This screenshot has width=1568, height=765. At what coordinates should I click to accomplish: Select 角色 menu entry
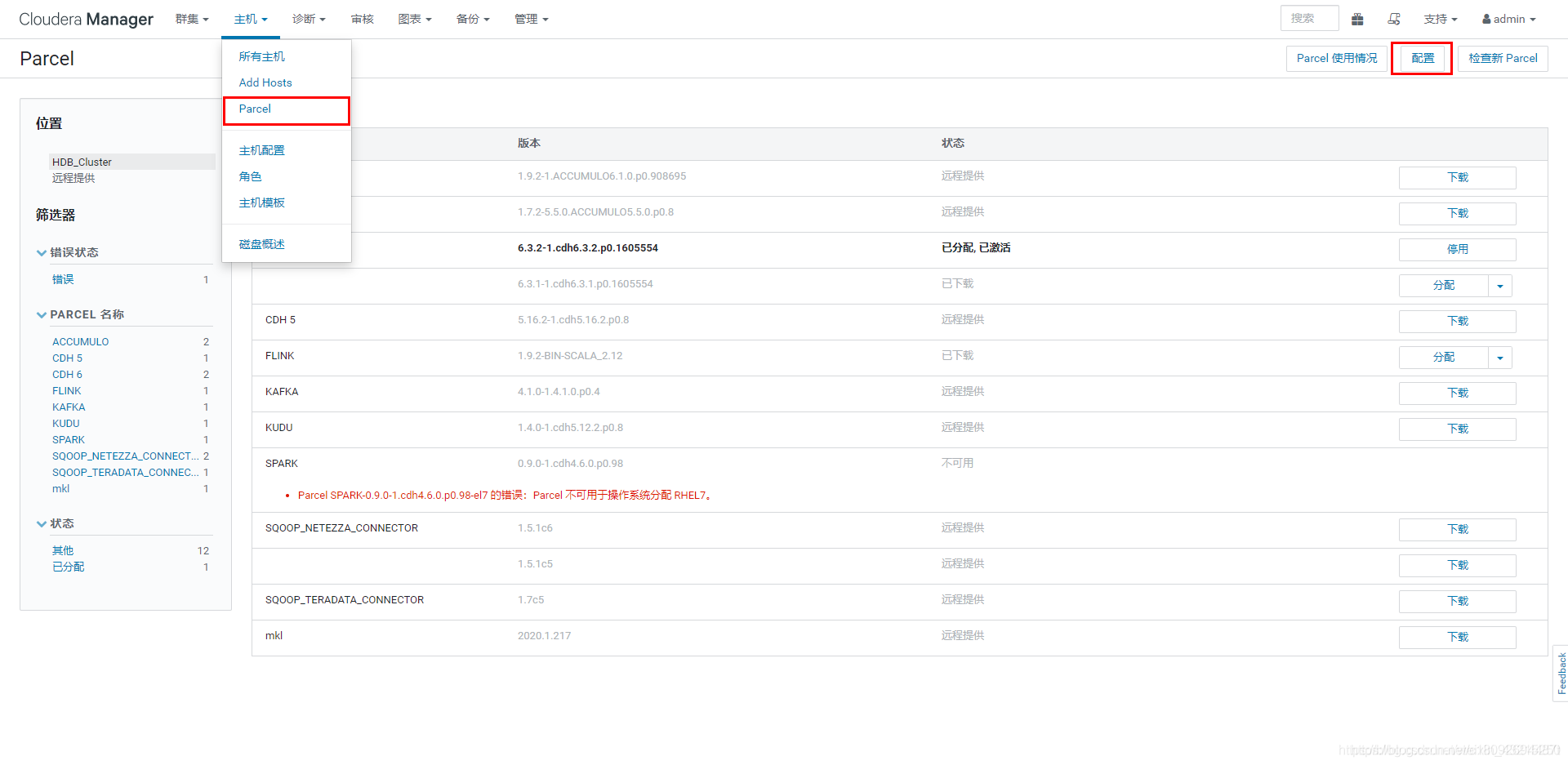tap(250, 176)
